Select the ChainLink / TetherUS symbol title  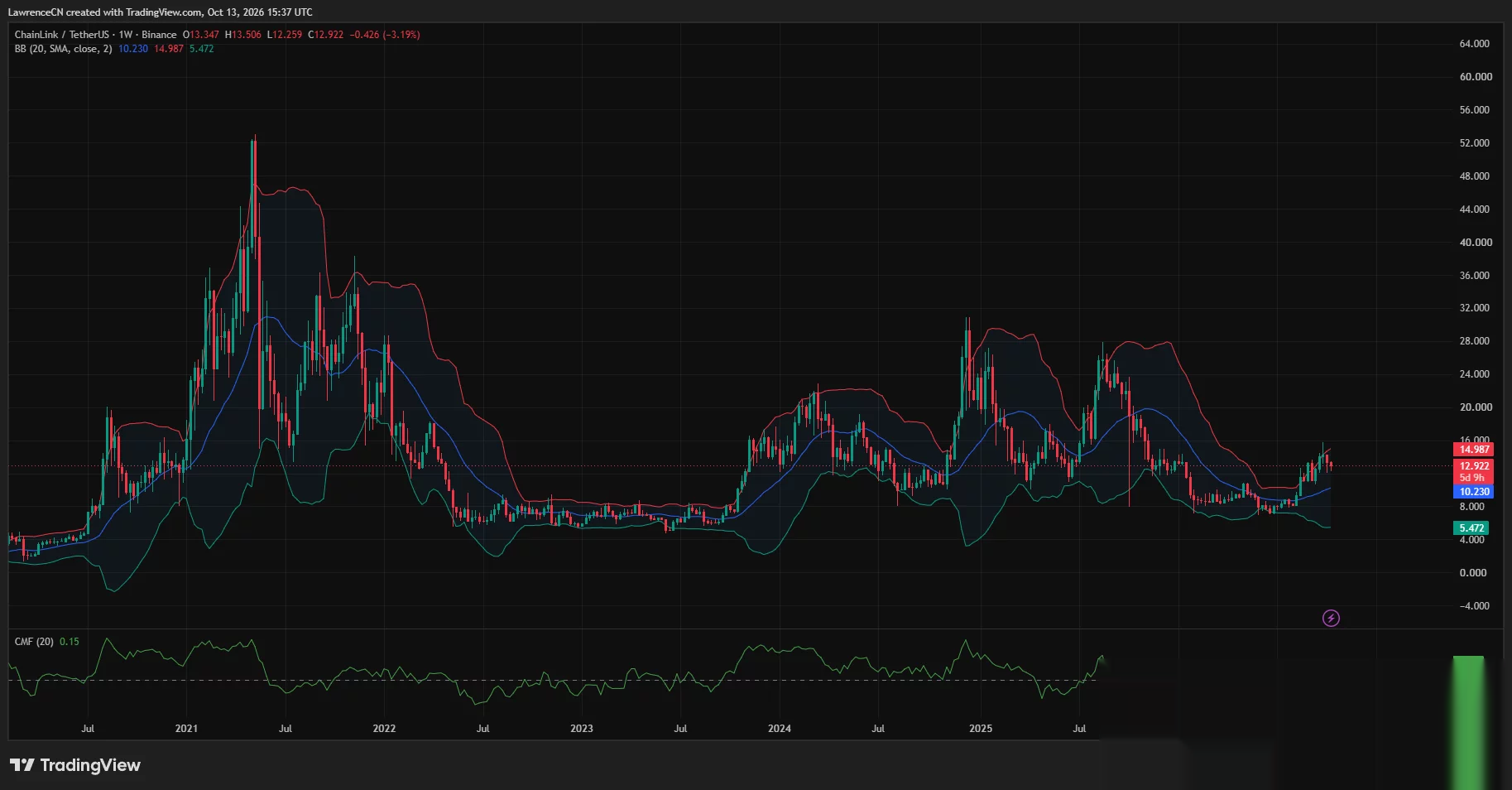coord(61,35)
